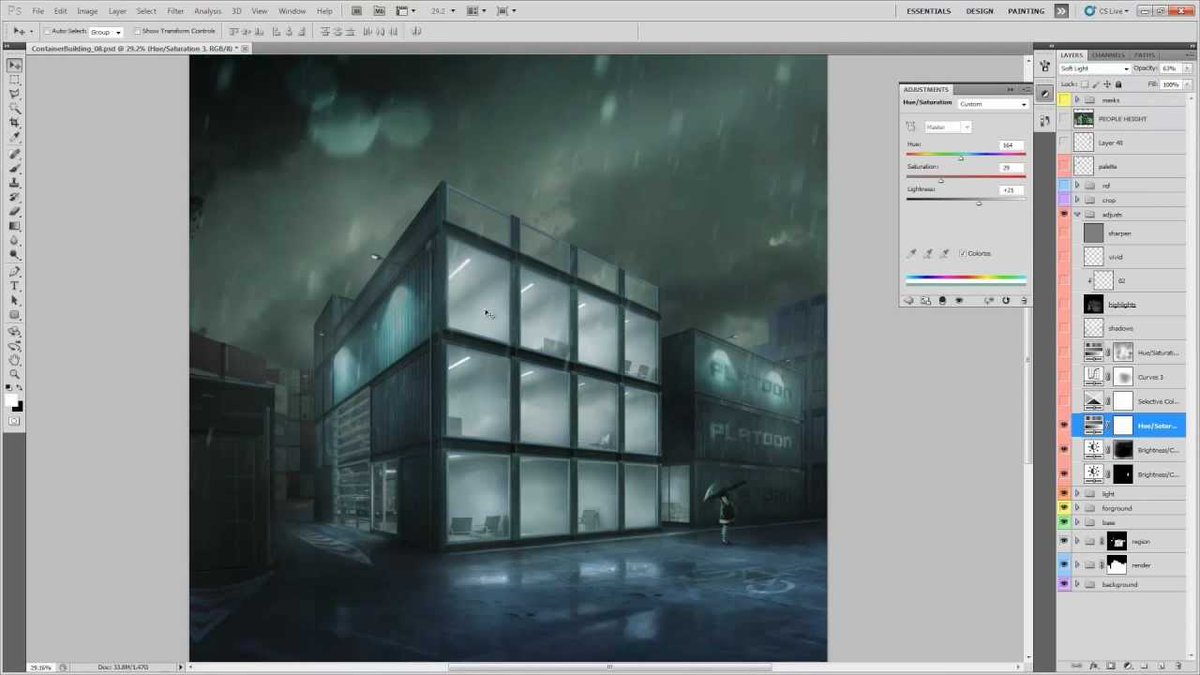Show the PEOPLE HEIGHT layer
Screen dimensions: 1200x675
pos(1064,119)
